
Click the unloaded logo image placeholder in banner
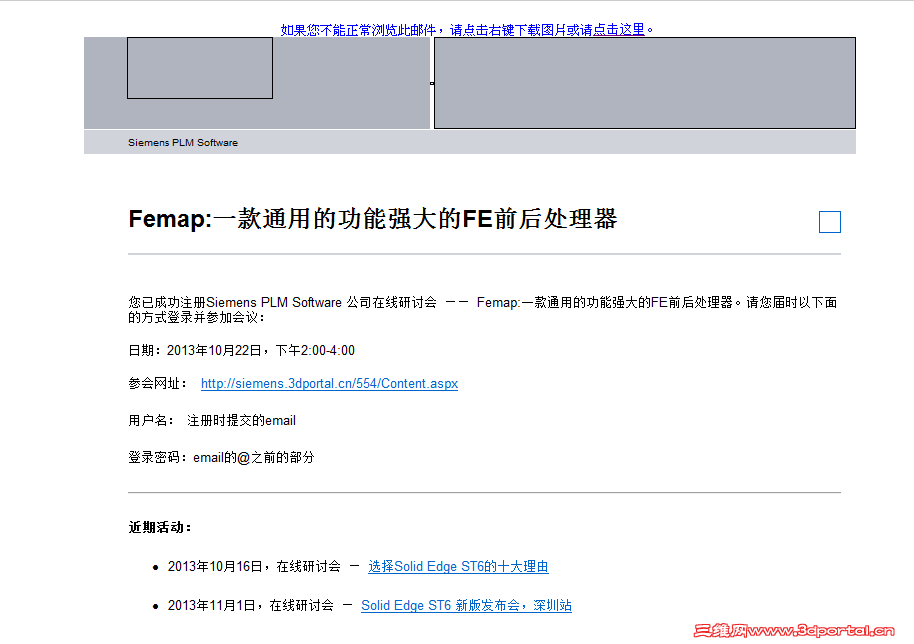(200, 68)
